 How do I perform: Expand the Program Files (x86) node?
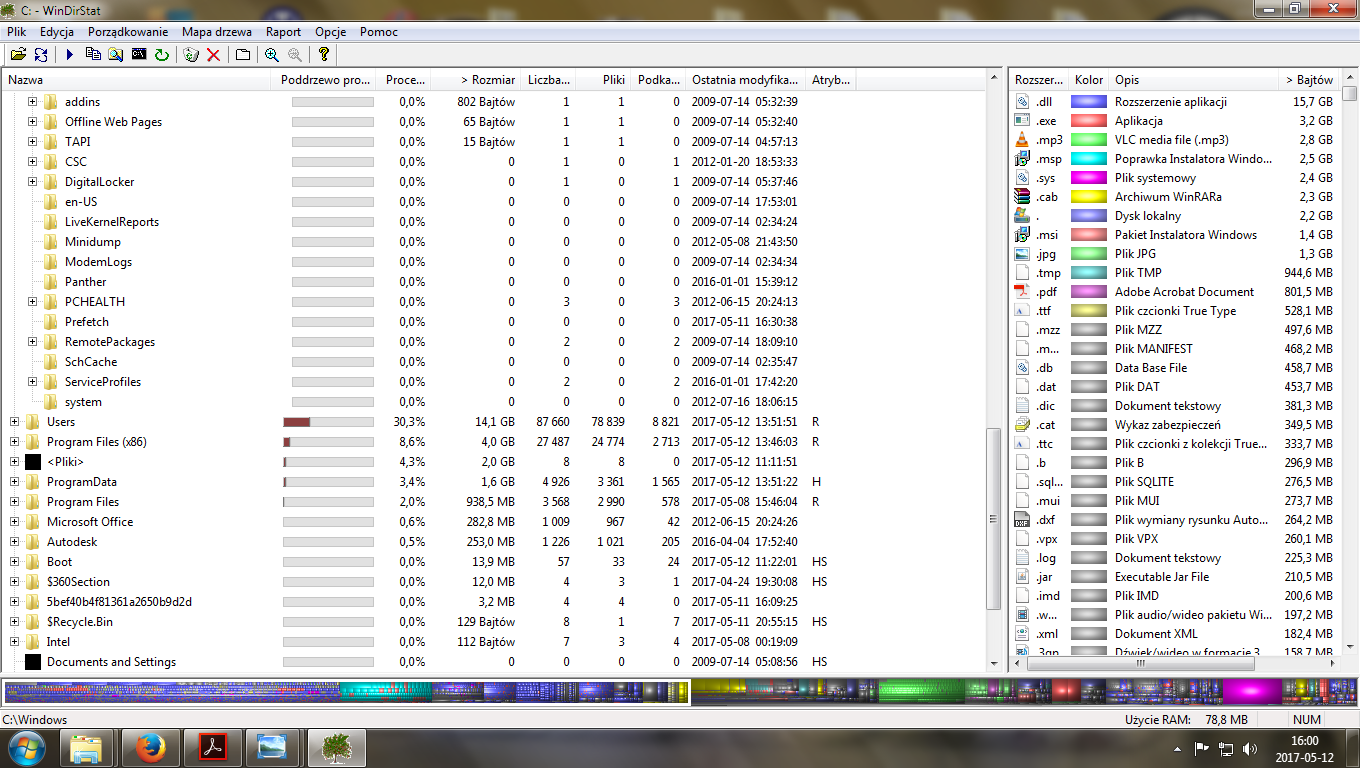(14, 442)
